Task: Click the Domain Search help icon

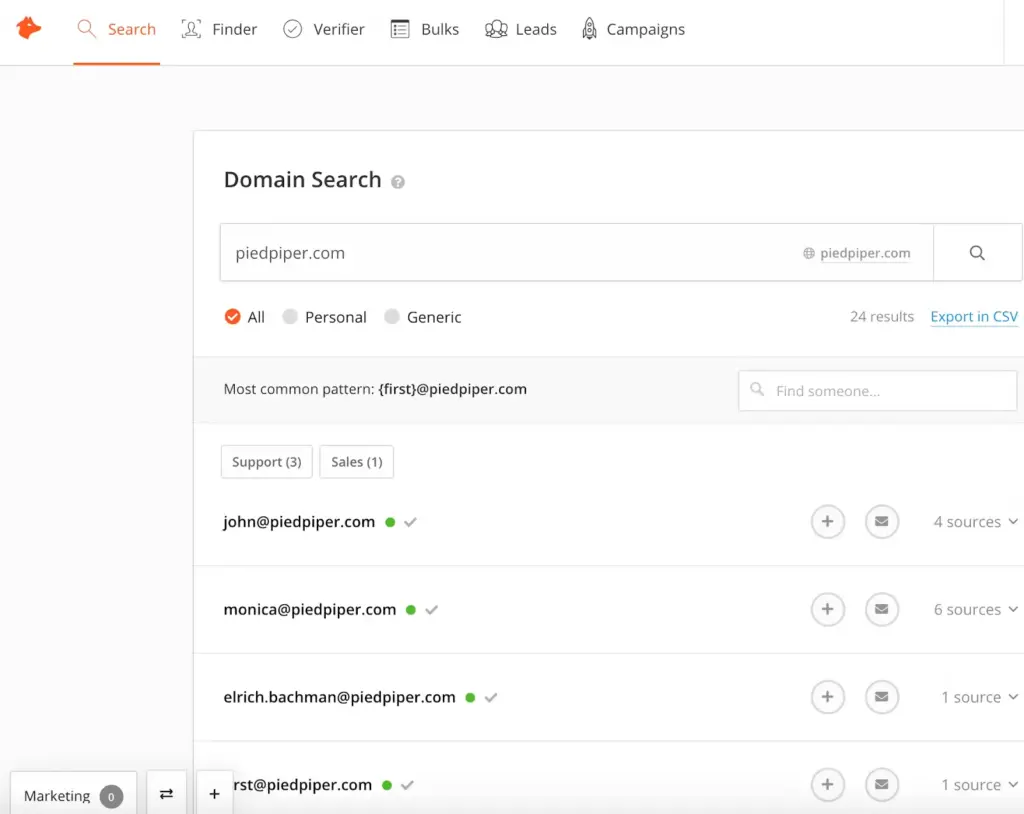Action: [397, 181]
